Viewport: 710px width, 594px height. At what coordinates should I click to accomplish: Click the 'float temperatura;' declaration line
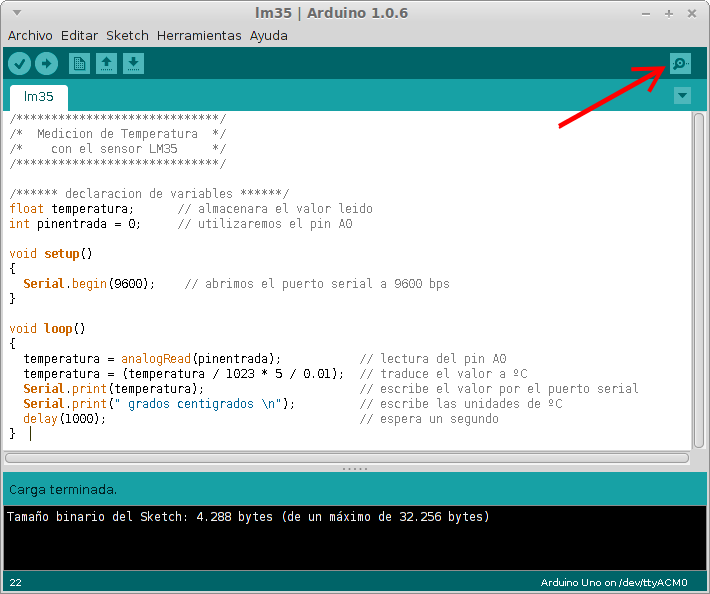click(72, 209)
